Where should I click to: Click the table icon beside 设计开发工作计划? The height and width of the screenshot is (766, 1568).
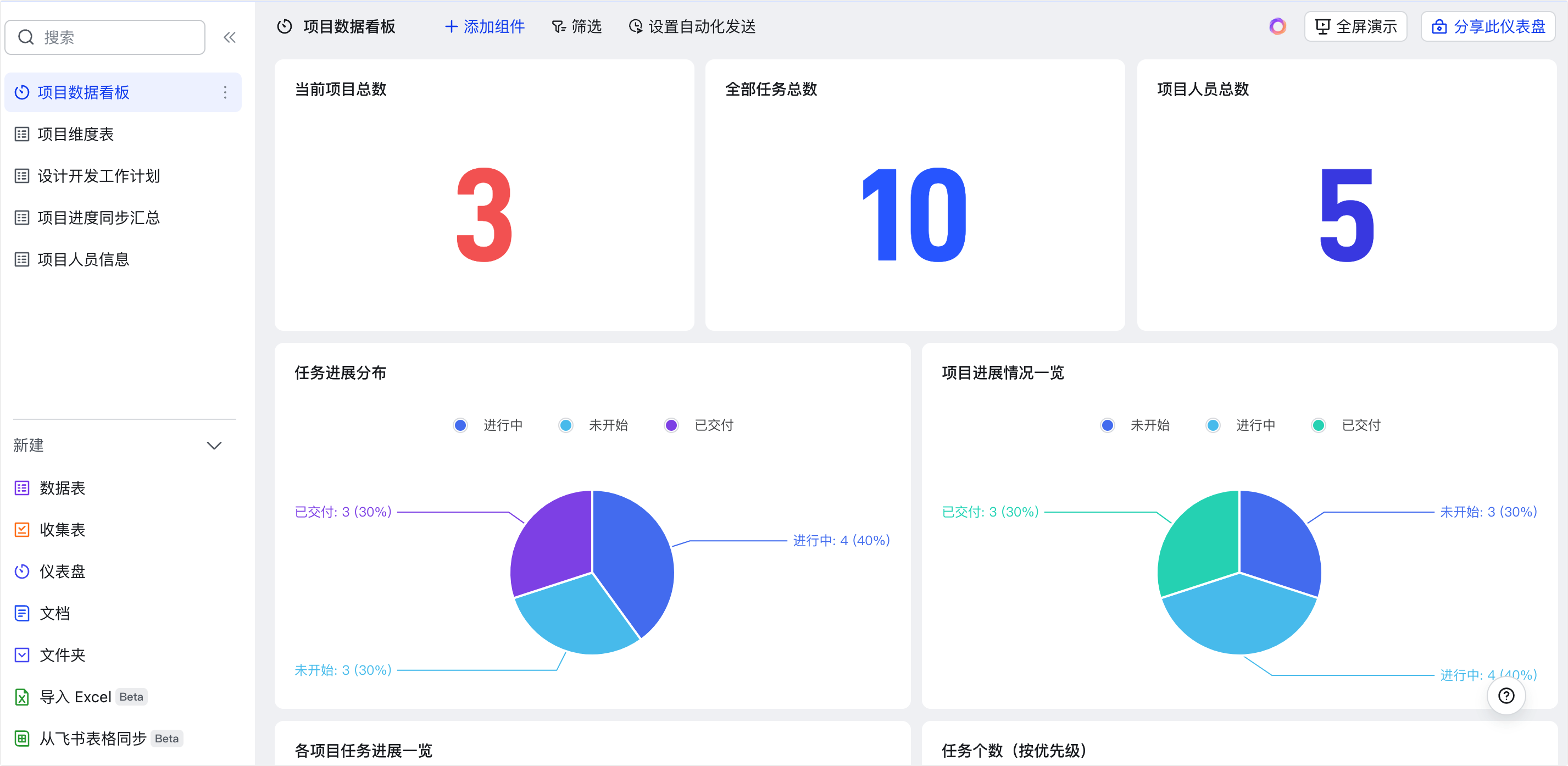22,176
